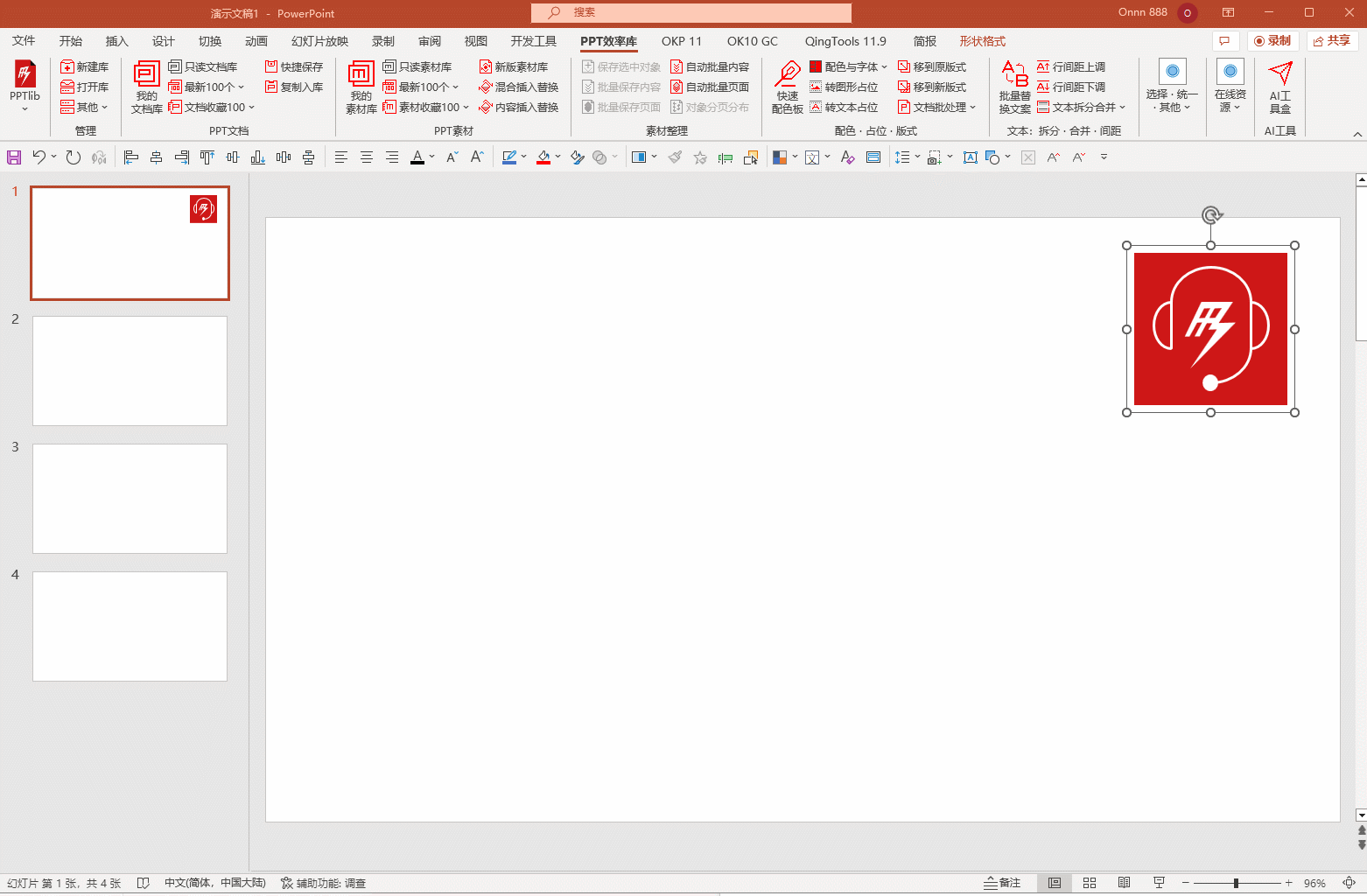This screenshot has width=1367, height=896.
Task: Click 自动批量内容 batch command
Action: coord(710,66)
